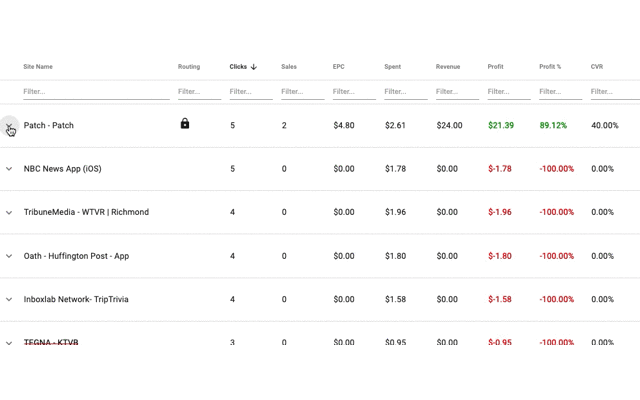Click the $2.61 spent value

click(395, 125)
